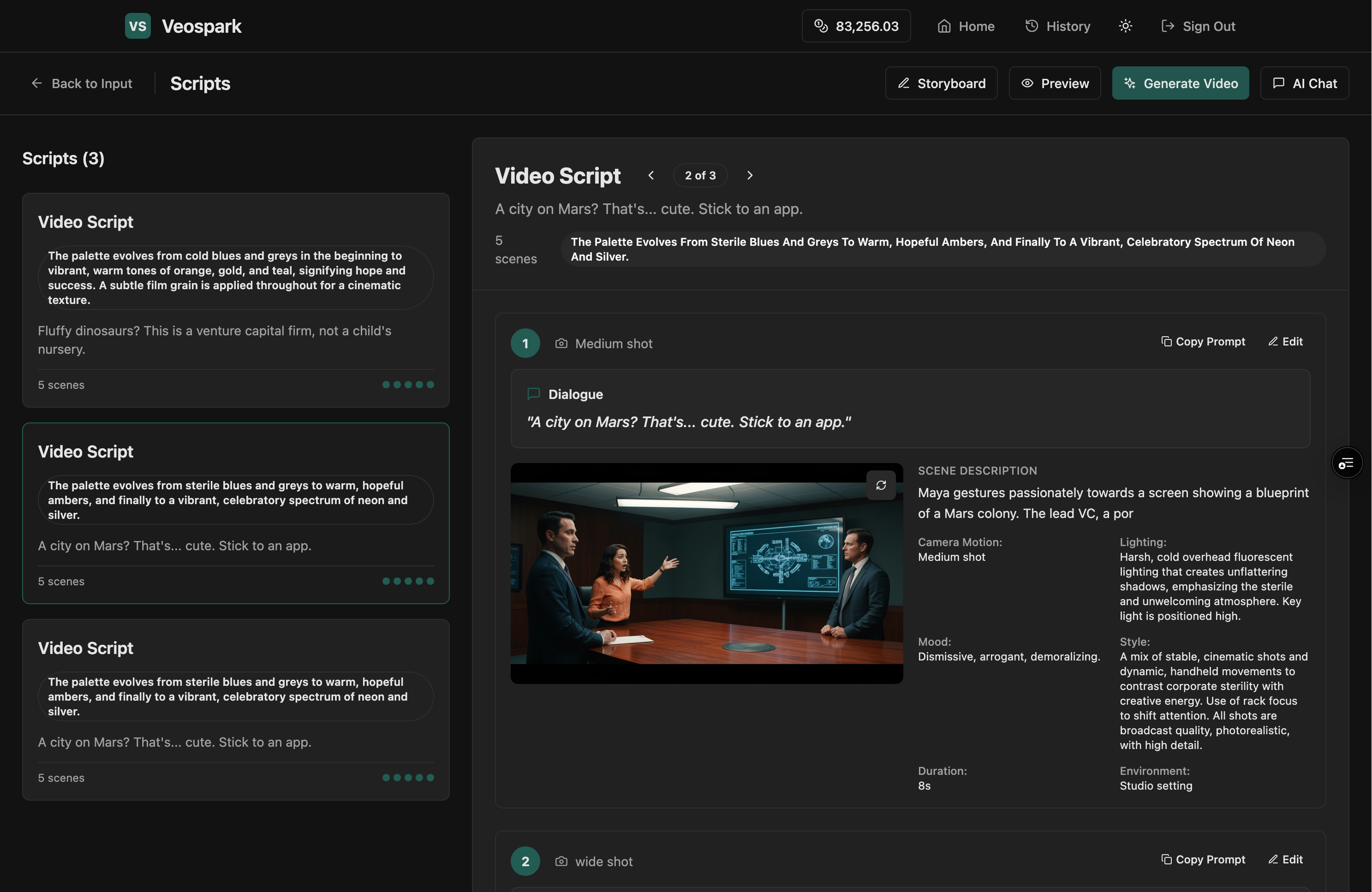This screenshot has width=1372, height=892.
Task: Click the scene dots on the Fluffy dinosaurs card
Action: click(x=408, y=385)
